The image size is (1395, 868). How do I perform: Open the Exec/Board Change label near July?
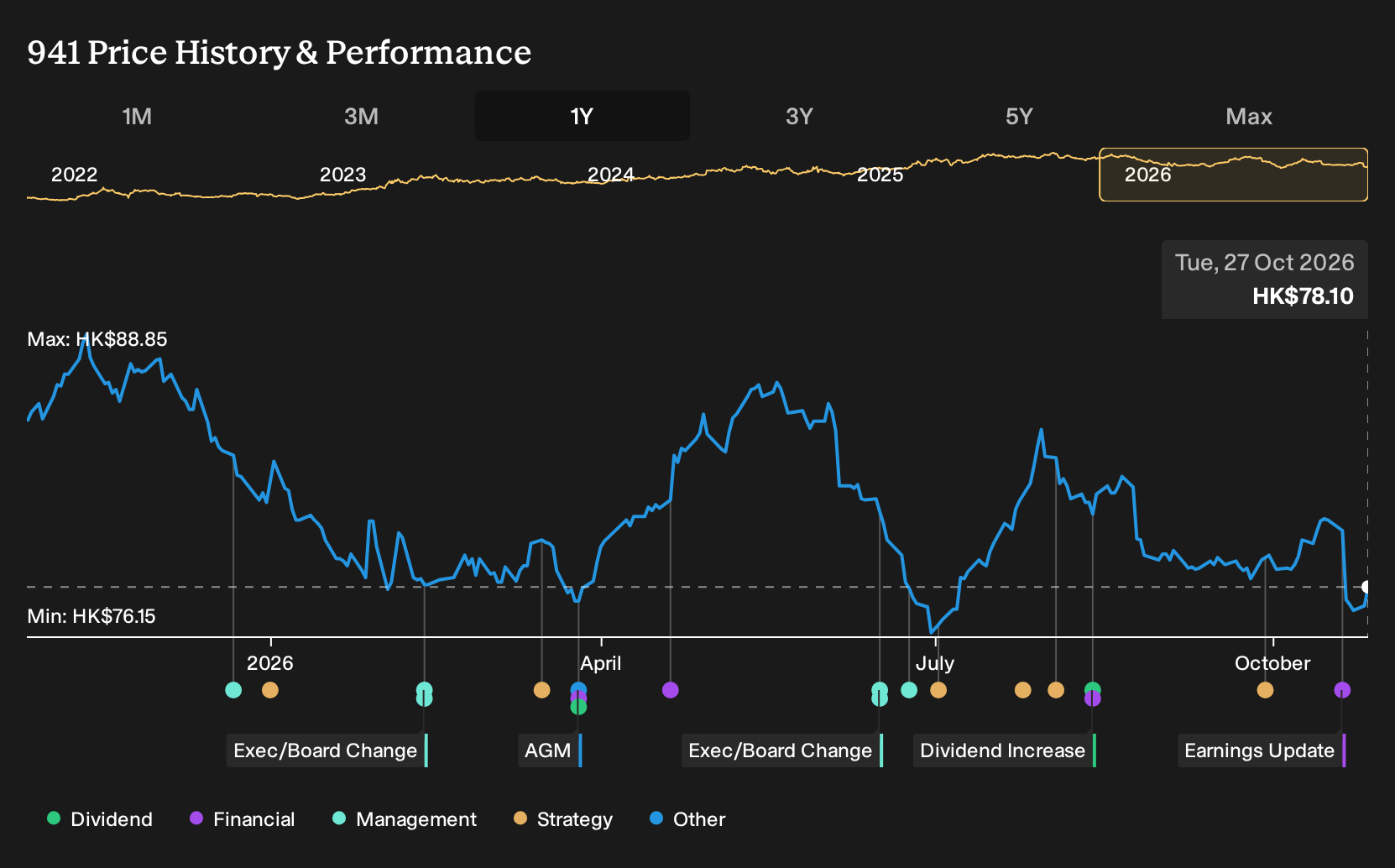click(x=781, y=750)
